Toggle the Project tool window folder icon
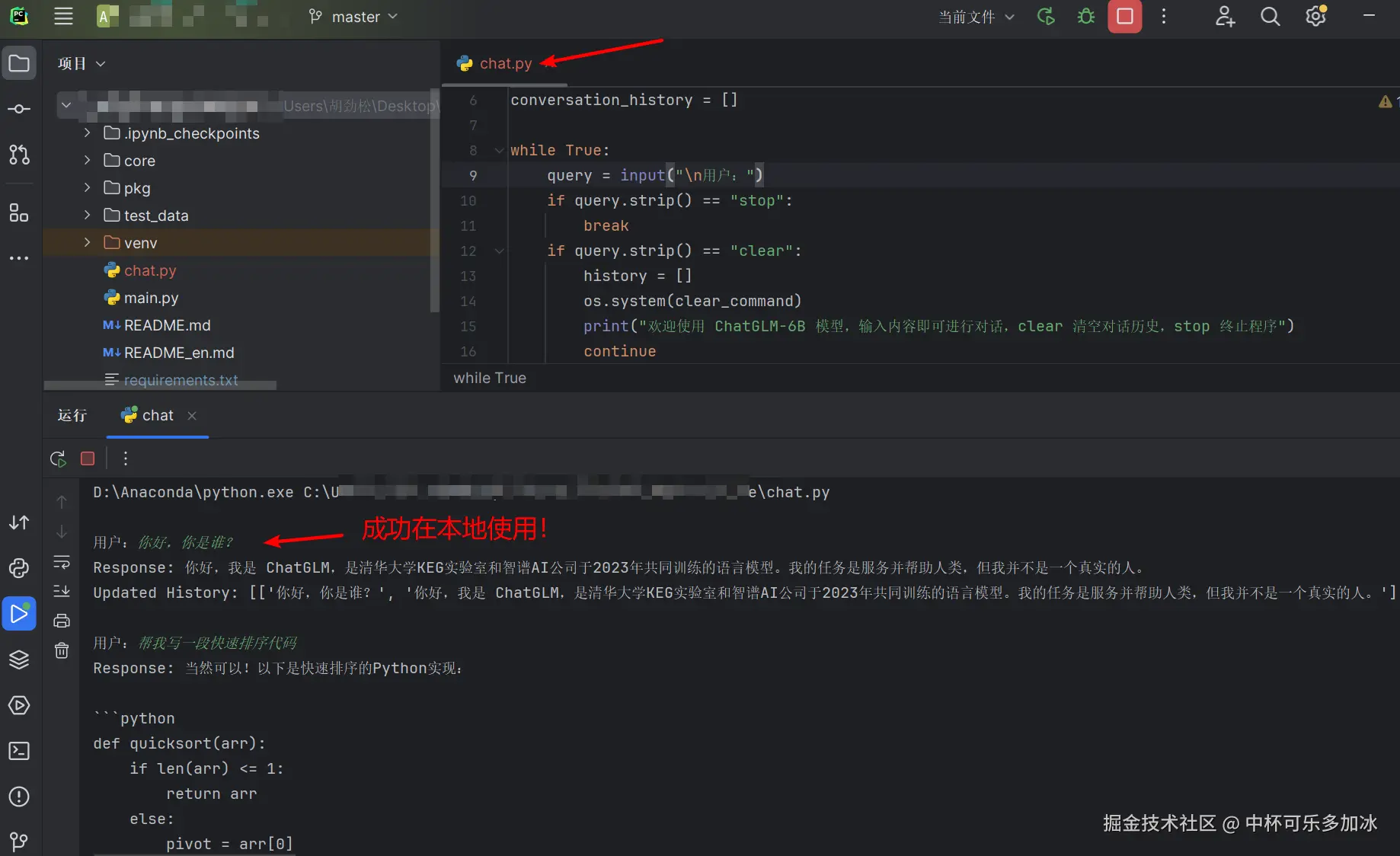This screenshot has height=856, width=1400. coord(19,63)
